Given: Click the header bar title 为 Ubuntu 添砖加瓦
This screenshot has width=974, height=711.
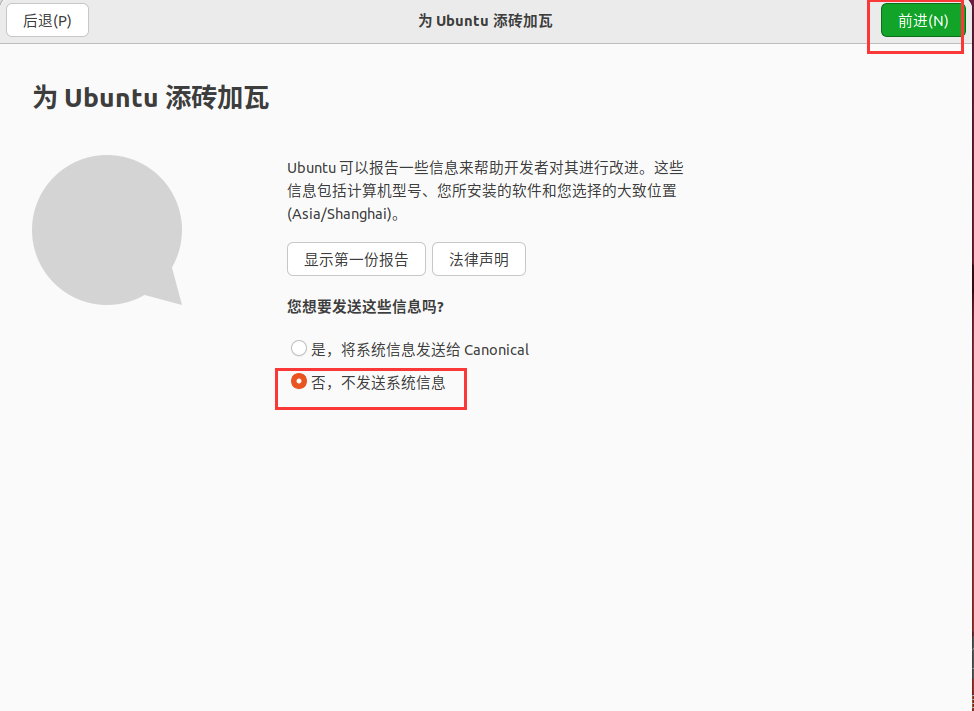Looking at the screenshot, I should [x=485, y=20].
